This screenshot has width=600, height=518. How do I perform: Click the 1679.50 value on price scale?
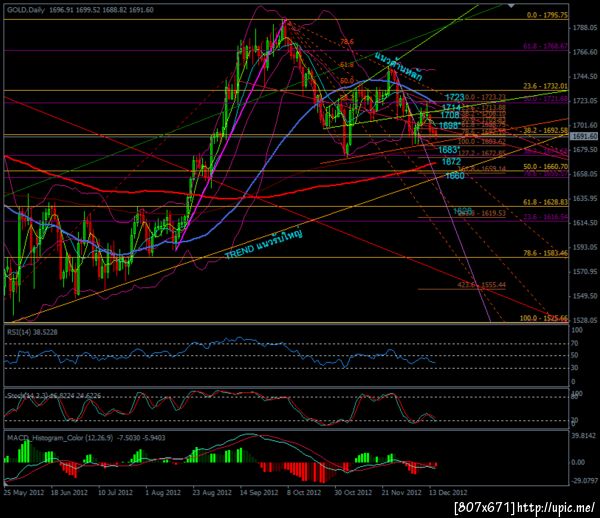point(585,150)
